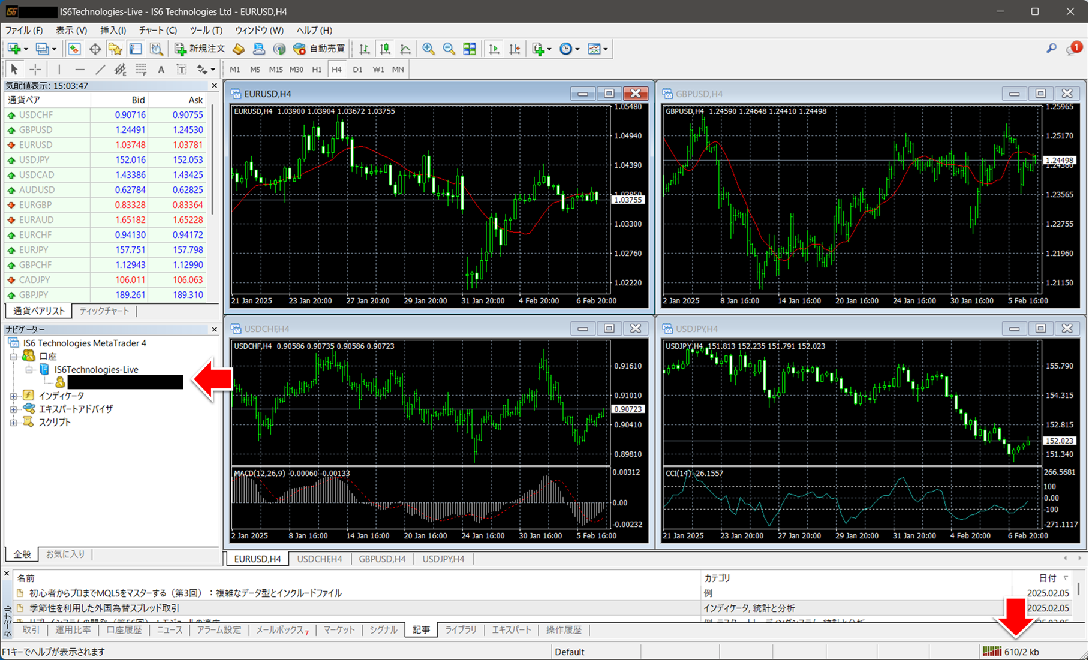The height and width of the screenshot is (661, 1088).
Task: Open the indicators list dropdown arrow
Action: point(549,49)
